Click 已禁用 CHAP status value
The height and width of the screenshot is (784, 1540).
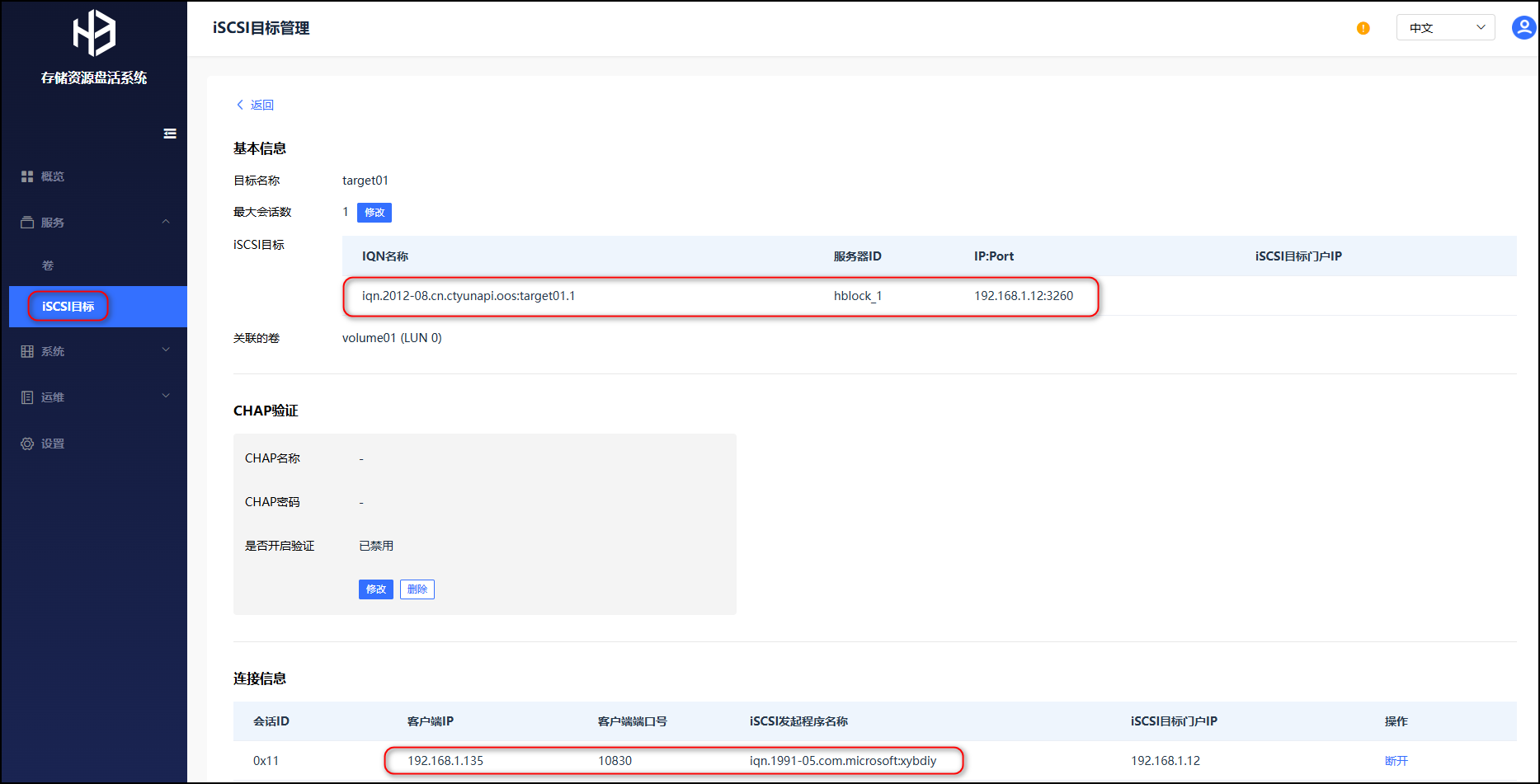click(x=376, y=546)
